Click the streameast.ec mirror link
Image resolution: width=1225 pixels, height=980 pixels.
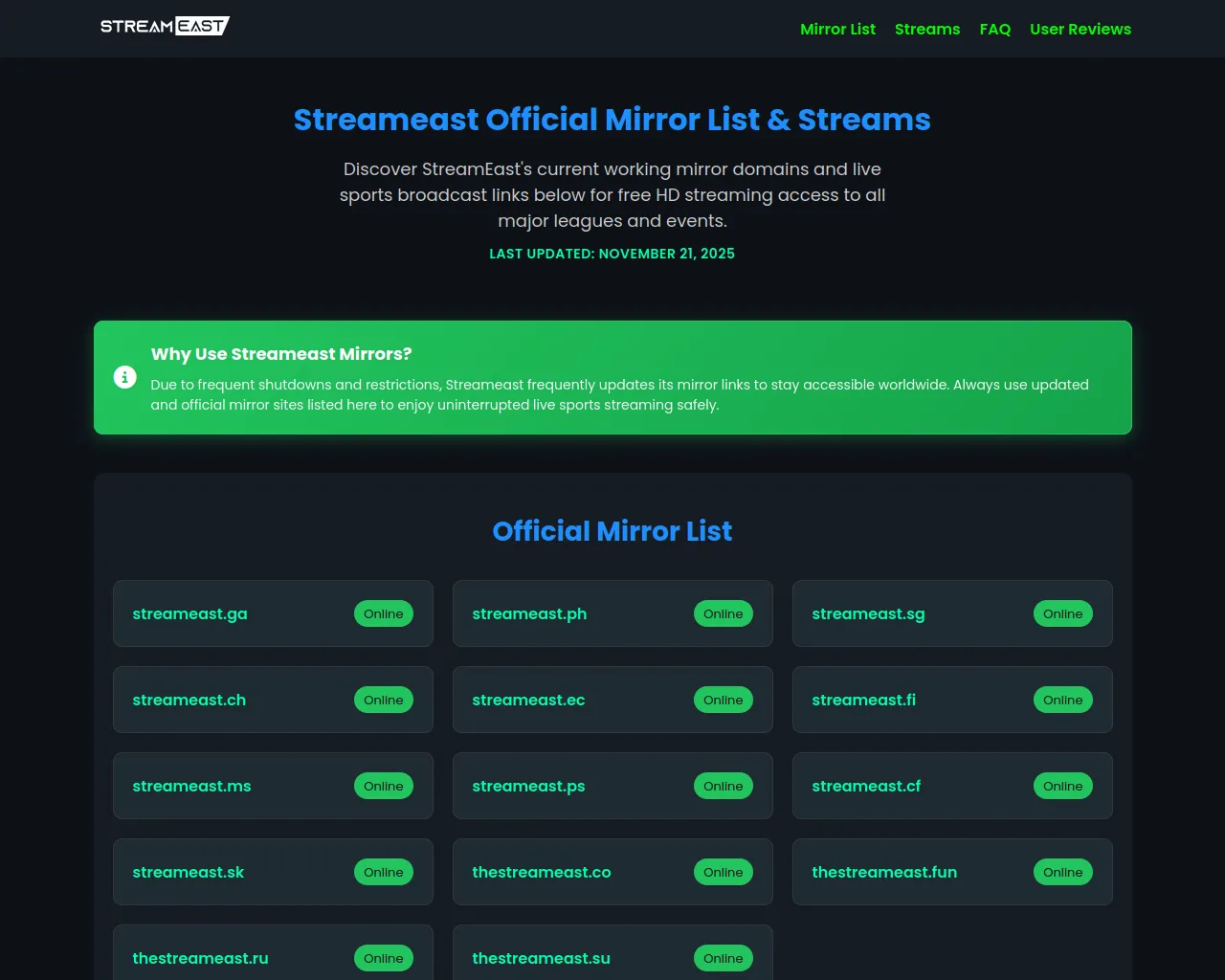point(528,700)
